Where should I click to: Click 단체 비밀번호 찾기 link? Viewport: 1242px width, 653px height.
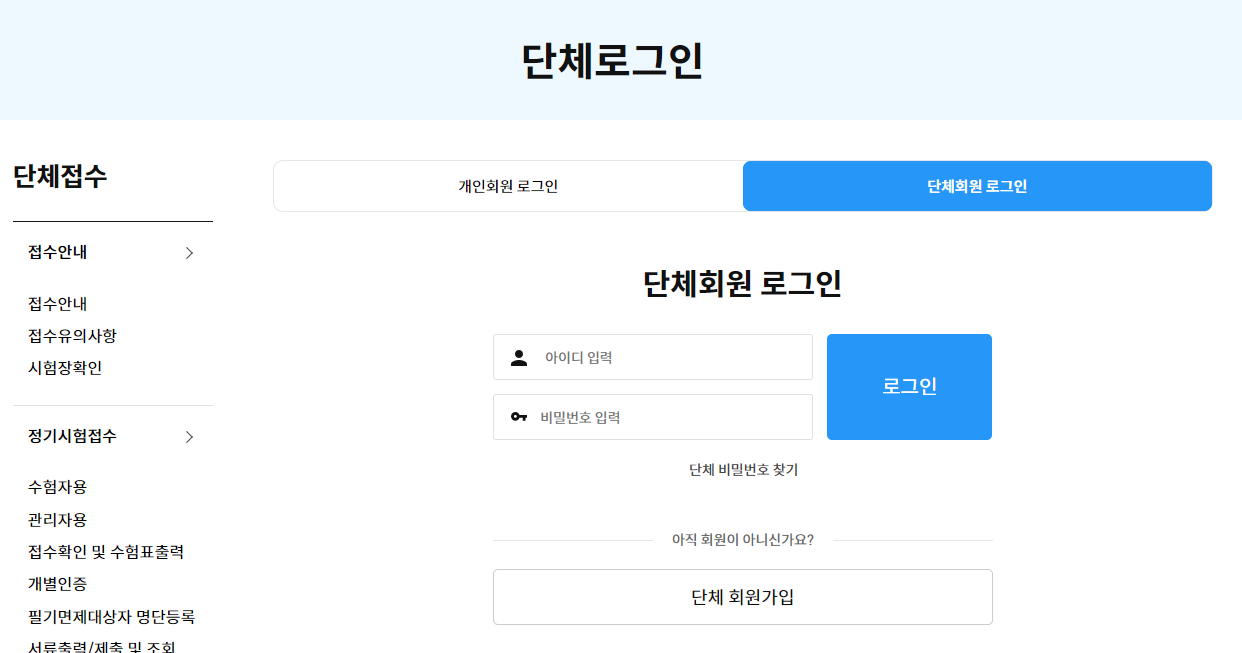(743, 470)
